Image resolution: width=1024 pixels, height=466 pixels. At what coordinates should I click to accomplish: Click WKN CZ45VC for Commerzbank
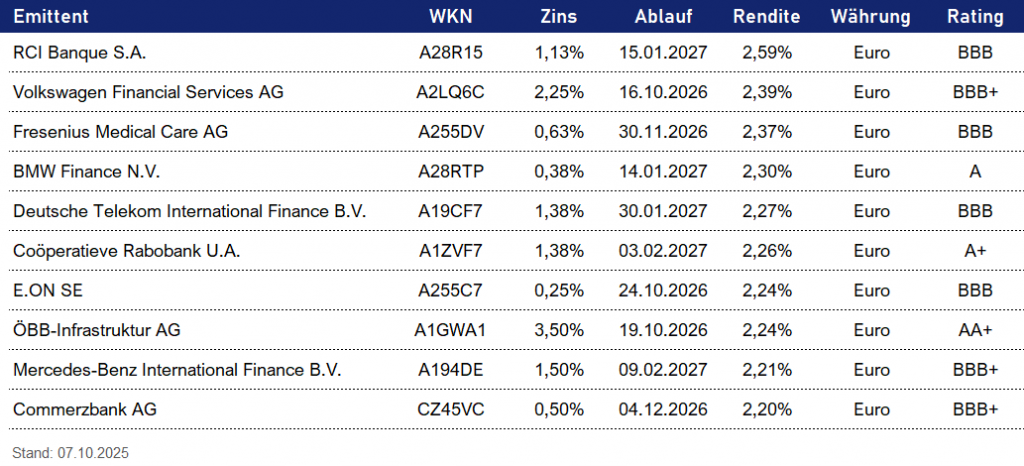450,409
